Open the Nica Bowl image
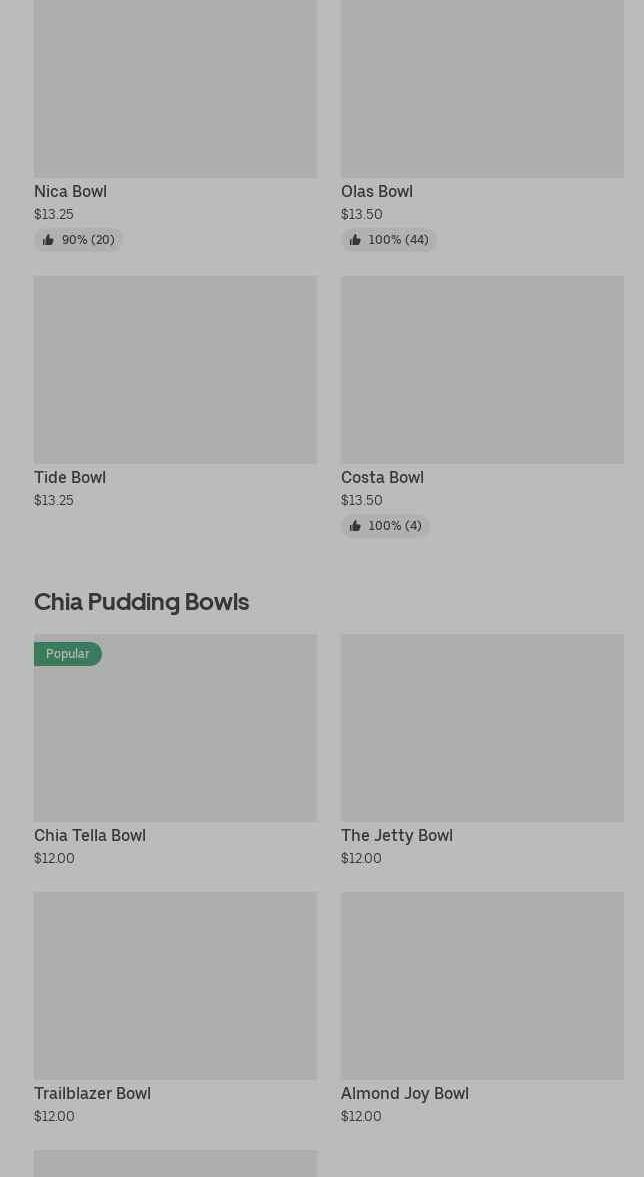Screen dimensions: 644x1177 (x=175, y=89)
